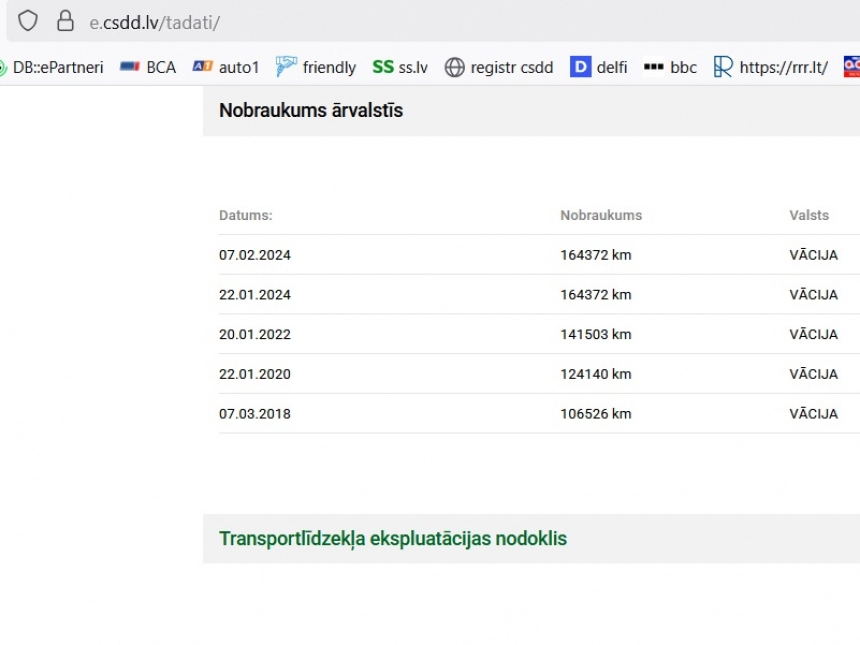Open the https://rrr.lt/ bookmark
The height and width of the screenshot is (645, 860).
pos(770,67)
